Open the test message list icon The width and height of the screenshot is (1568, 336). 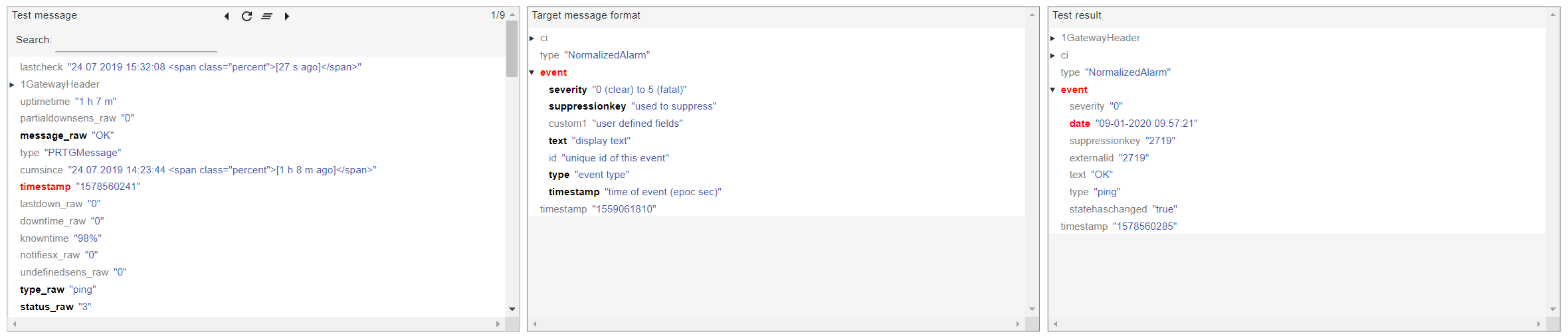click(x=266, y=16)
